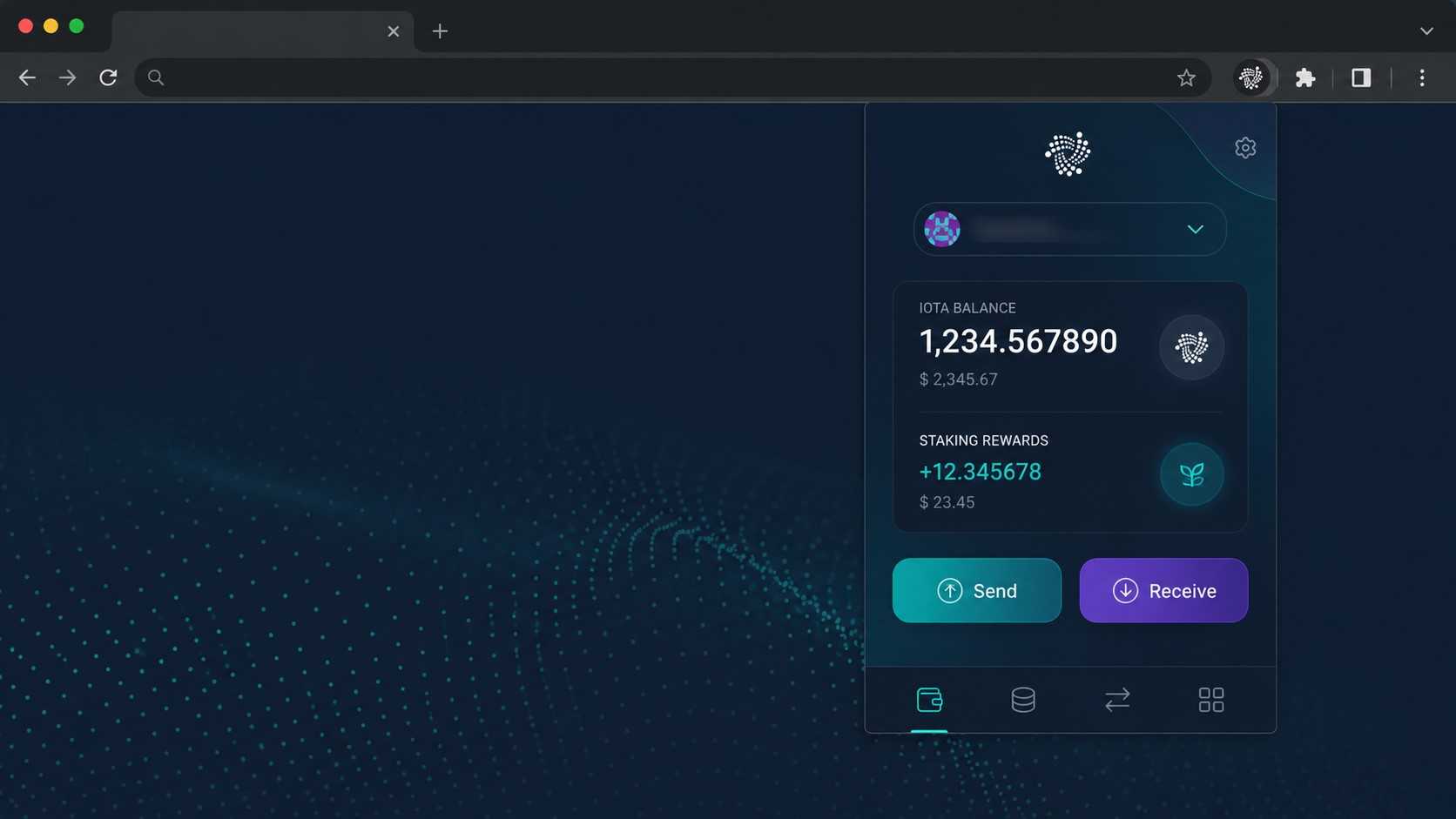
Task: Switch to the wallet tab
Action: tap(929, 700)
